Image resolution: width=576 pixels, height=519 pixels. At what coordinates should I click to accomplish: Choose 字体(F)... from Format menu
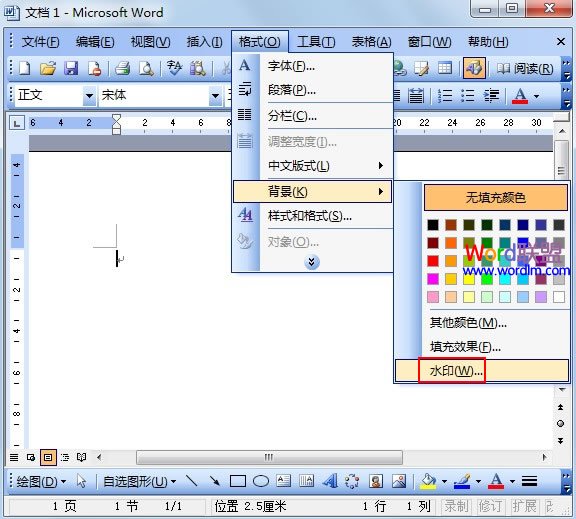point(313,66)
